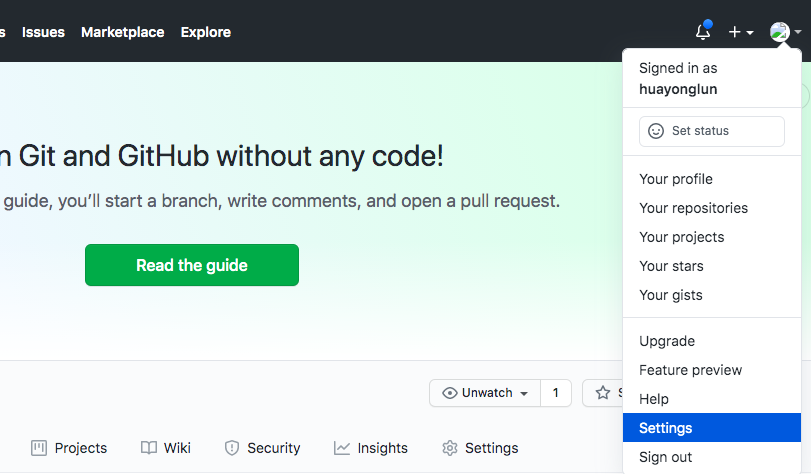Screen dimensions: 811x474
Task: Click the star icon button
Action: (x=603, y=393)
